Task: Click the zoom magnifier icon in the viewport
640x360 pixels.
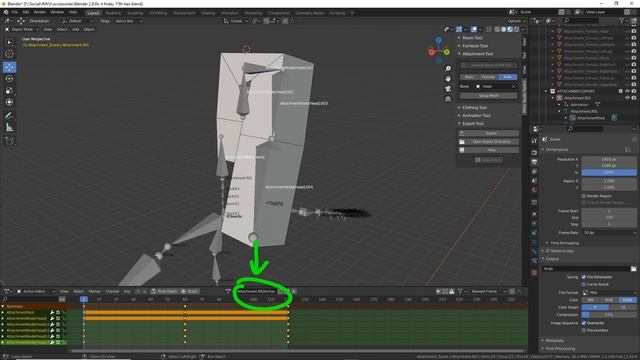Action: pyautogui.click(x=448, y=69)
